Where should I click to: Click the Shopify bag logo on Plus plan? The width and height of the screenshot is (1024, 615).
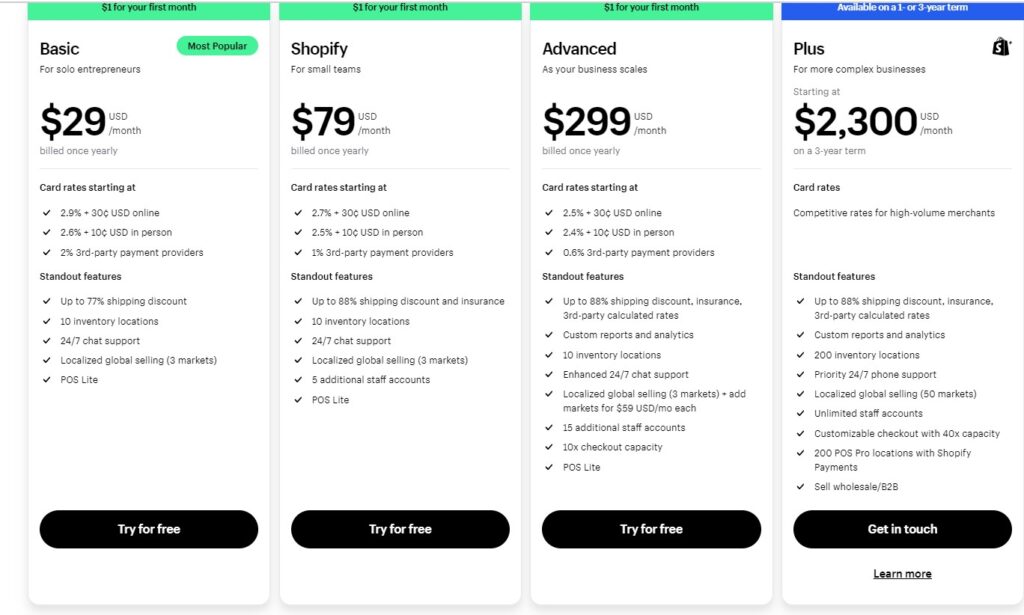1001,46
